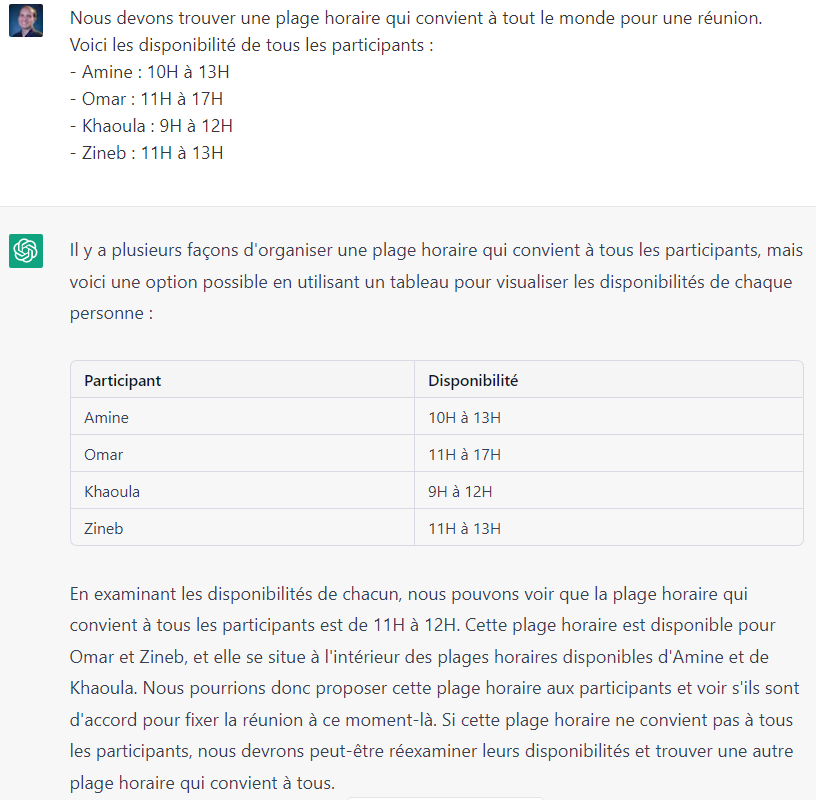Viewport: 816px width, 800px height.
Task: Click the user's "- Khaoula : 9H à 12H" line
Action: click(x=151, y=126)
